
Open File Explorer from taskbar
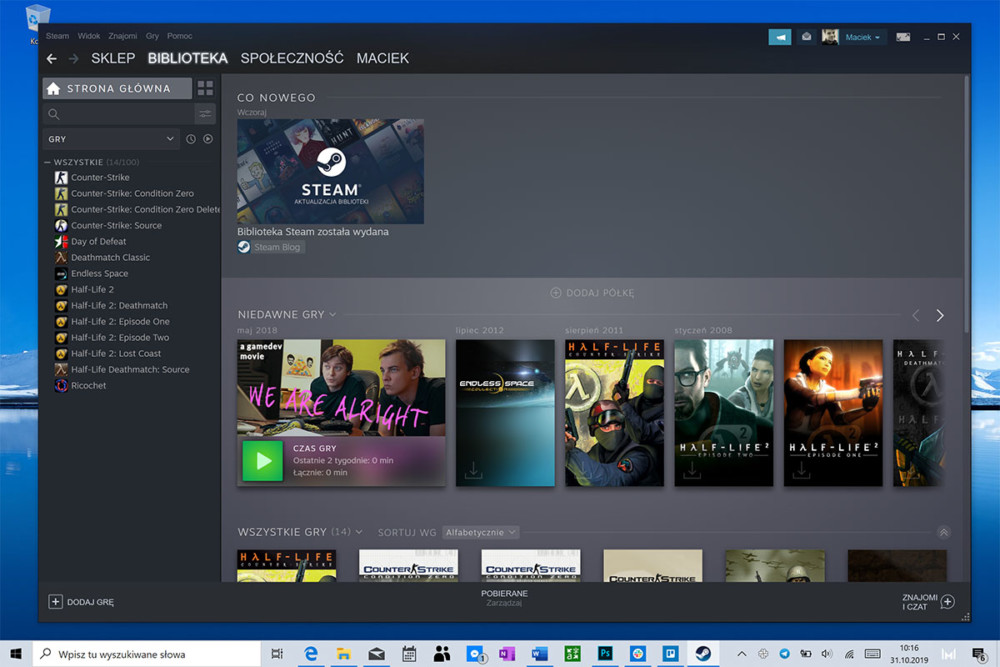point(343,654)
